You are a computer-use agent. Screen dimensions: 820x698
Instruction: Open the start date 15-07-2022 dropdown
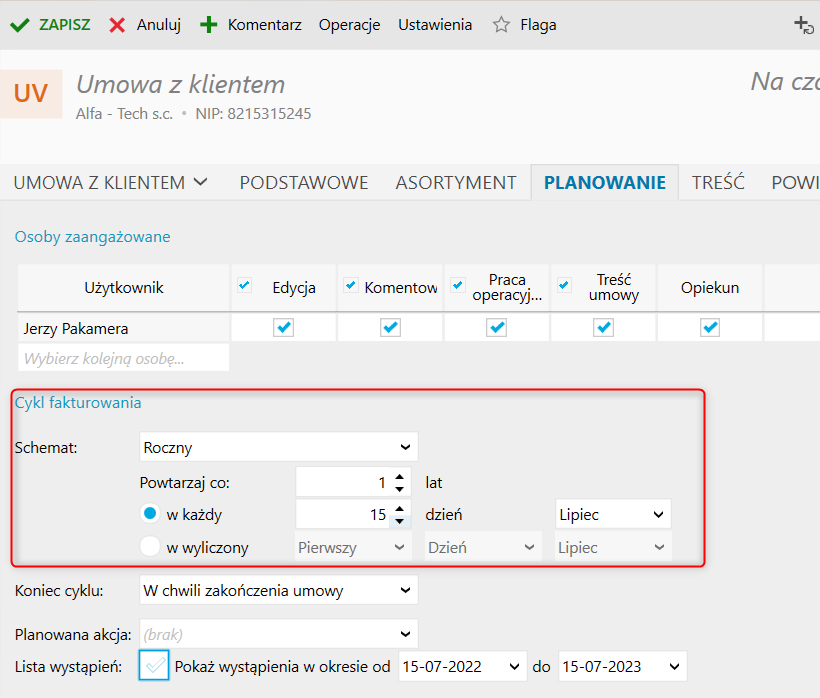pos(462,666)
